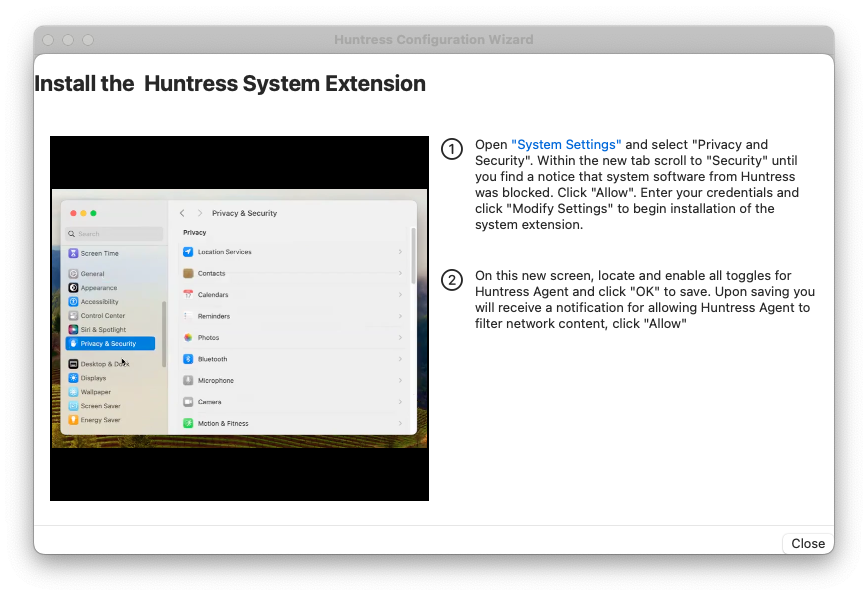The width and height of the screenshot is (868, 596).
Task: Expand the Bluetooth row chevron
Action: point(400,359)
